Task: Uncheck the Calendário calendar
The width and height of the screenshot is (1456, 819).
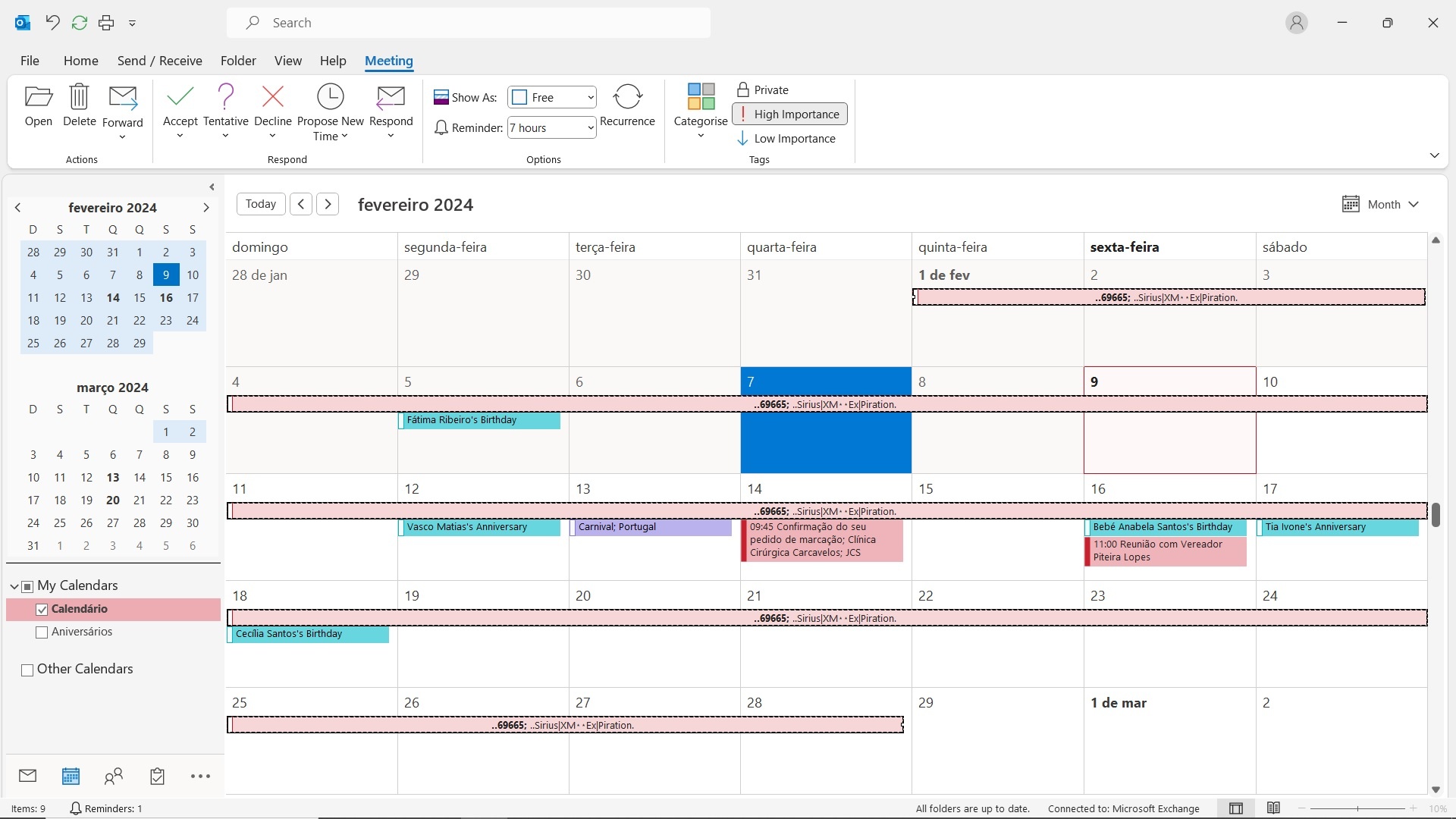Action: pos(41,609)
